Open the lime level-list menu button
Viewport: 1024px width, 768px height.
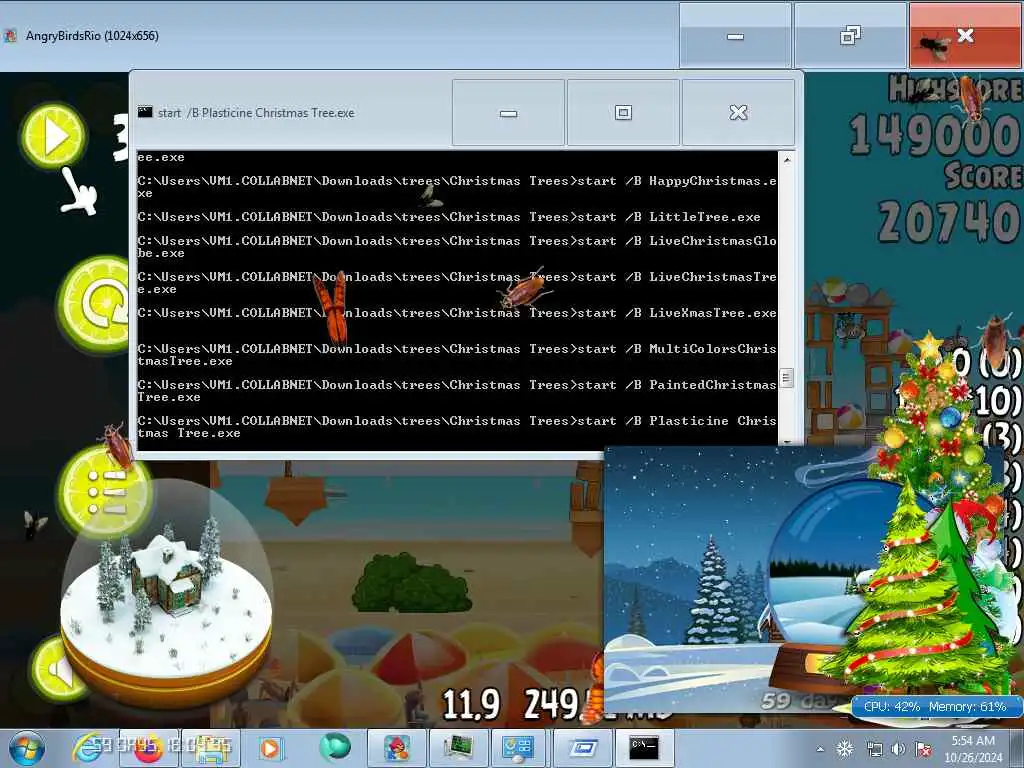tap(104, 492)
